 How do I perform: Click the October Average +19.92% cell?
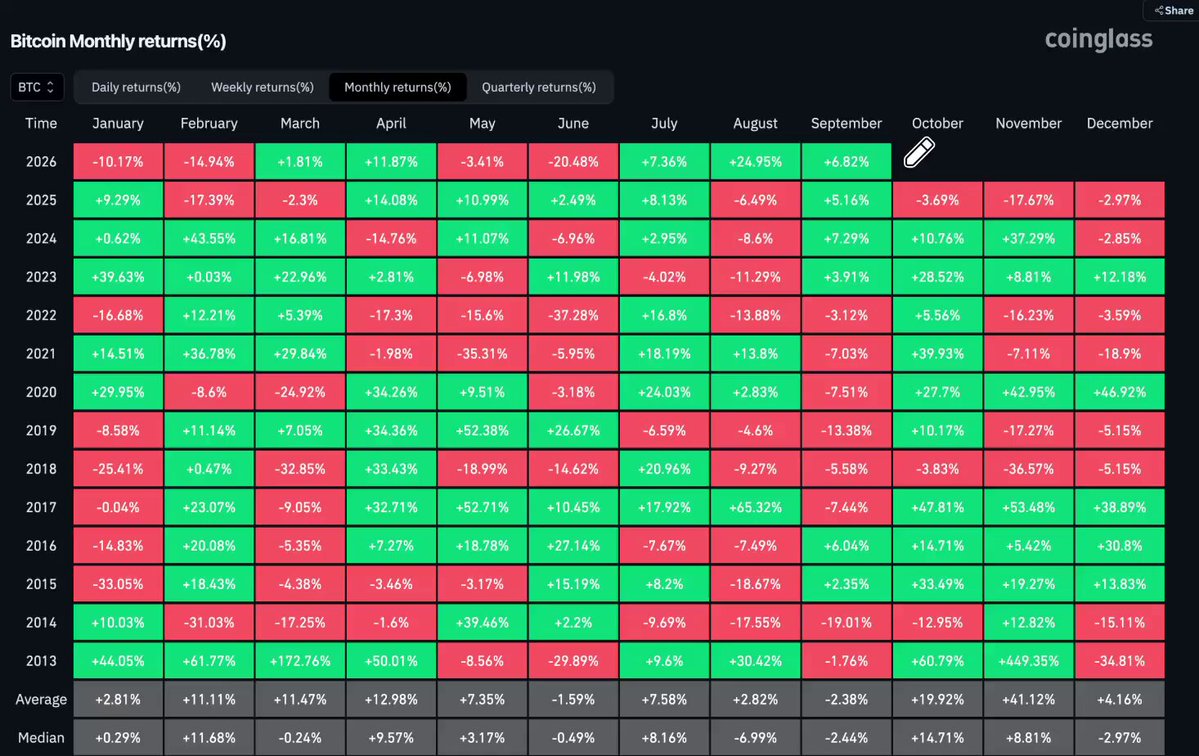(937, 699)
